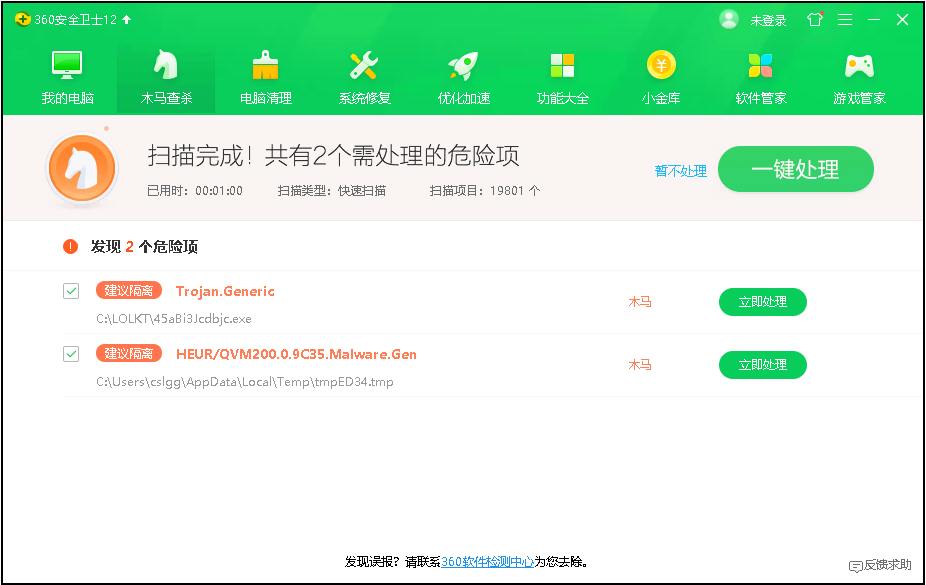Open the 360软件检测中心 link
The height and width of the screenshot is (585, 926).
(x=485, y=562)
